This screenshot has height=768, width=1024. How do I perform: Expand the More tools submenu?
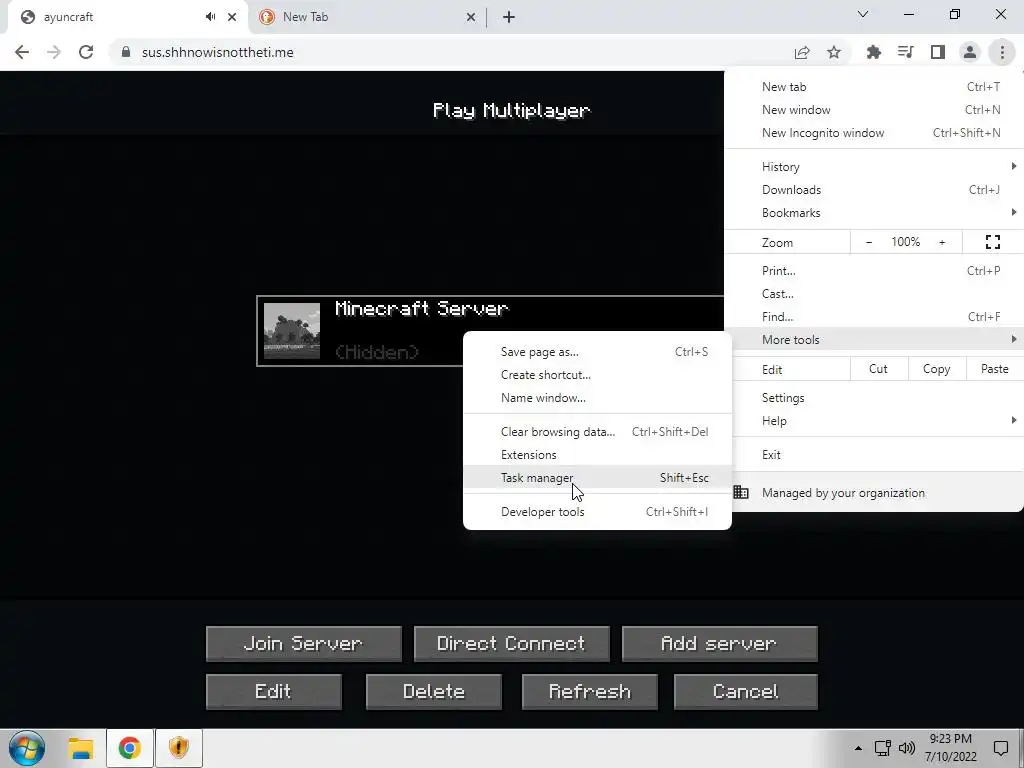(874, 339)
